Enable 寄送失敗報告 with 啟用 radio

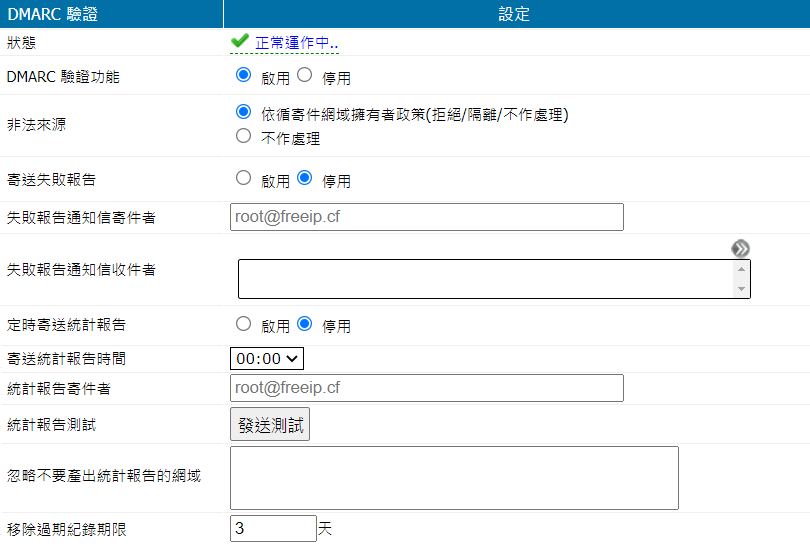243,178
